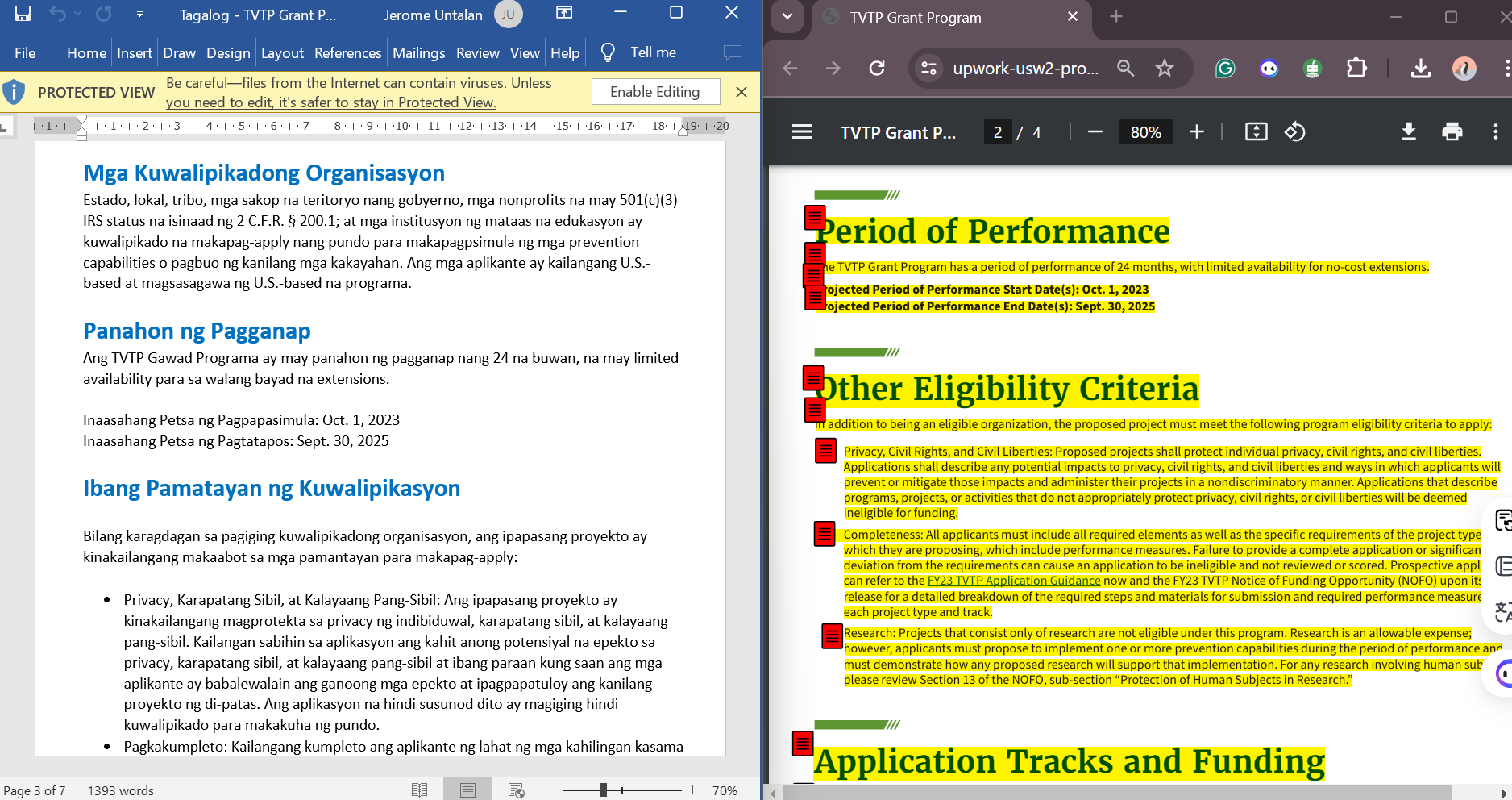1512x800 pixels.
Task: Click the browser Forward arrow
Action: 833,69
